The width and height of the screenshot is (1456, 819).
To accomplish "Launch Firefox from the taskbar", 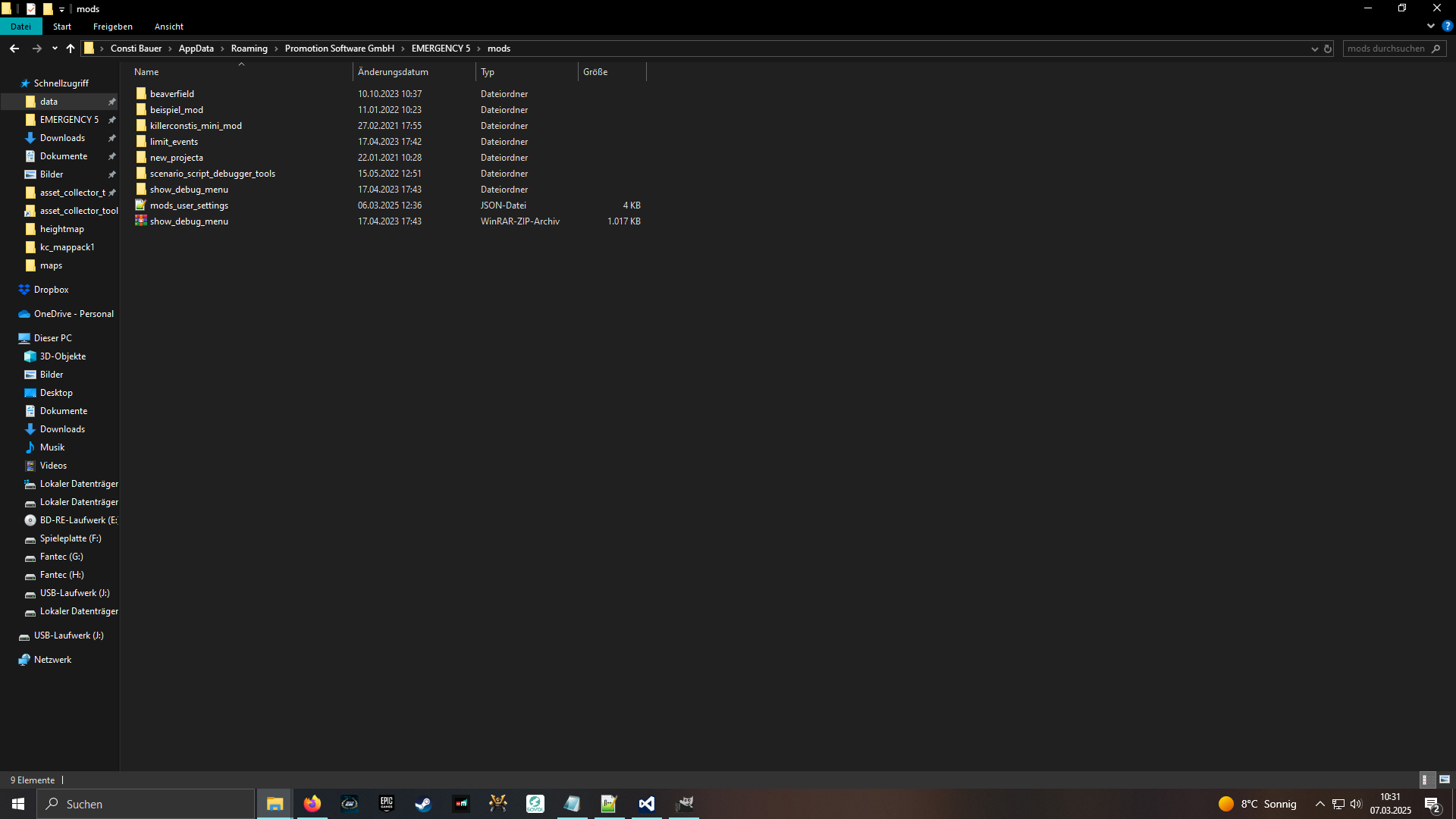I will click(x=312, y=804).
